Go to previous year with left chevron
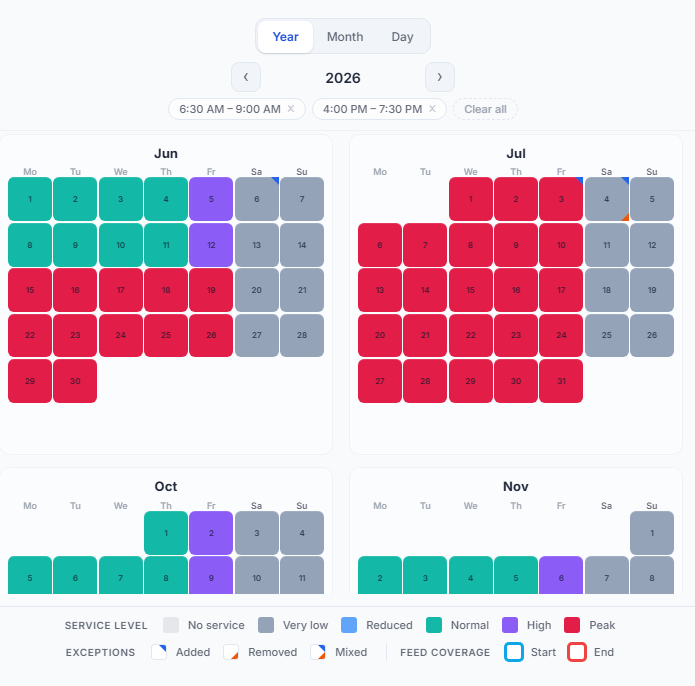This screenshot has width=695, height=686. tap(246, 77)
